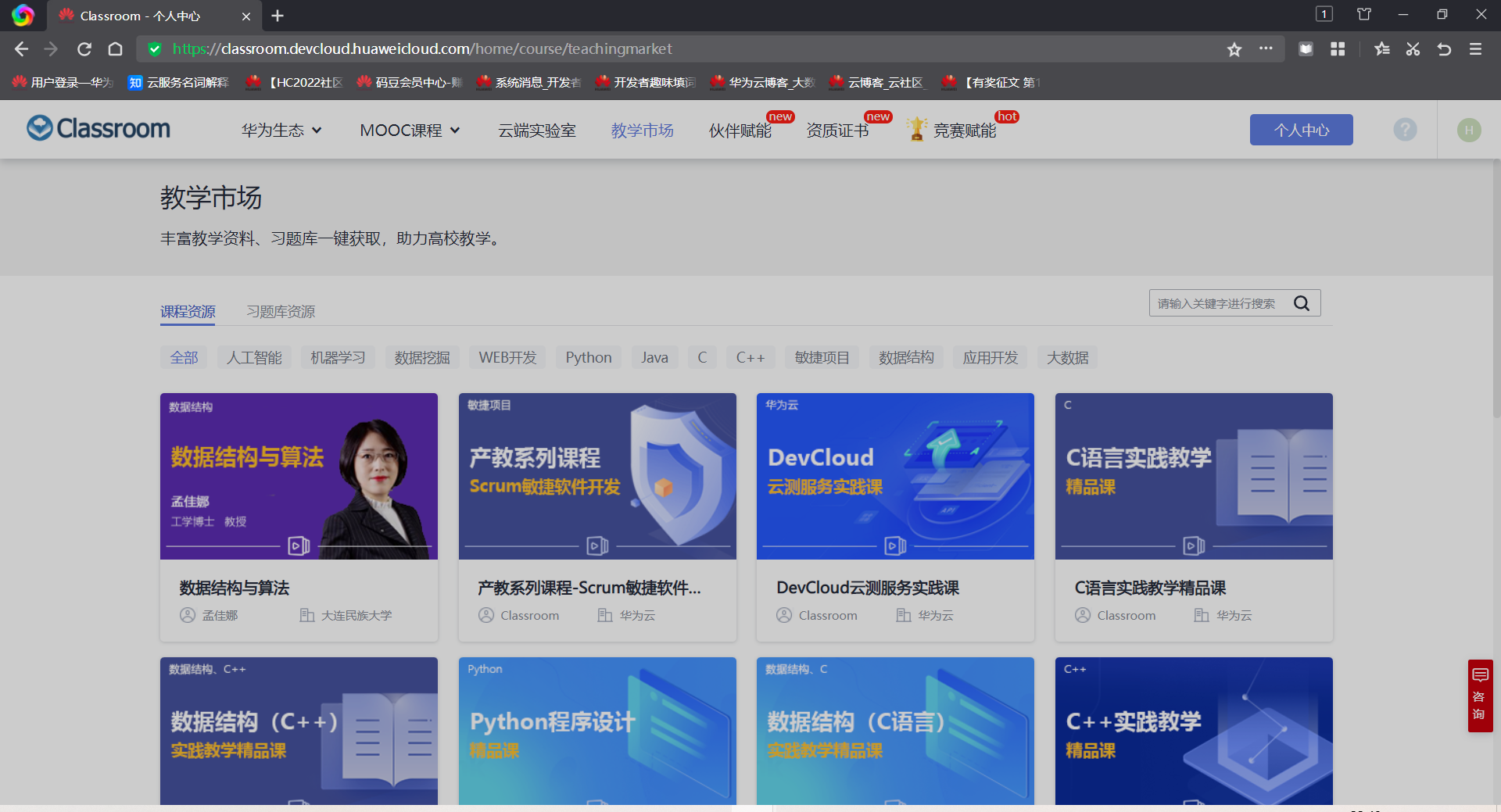Open the browser home page
This screenshot has width=1501, height=812.
pos(116,49)
